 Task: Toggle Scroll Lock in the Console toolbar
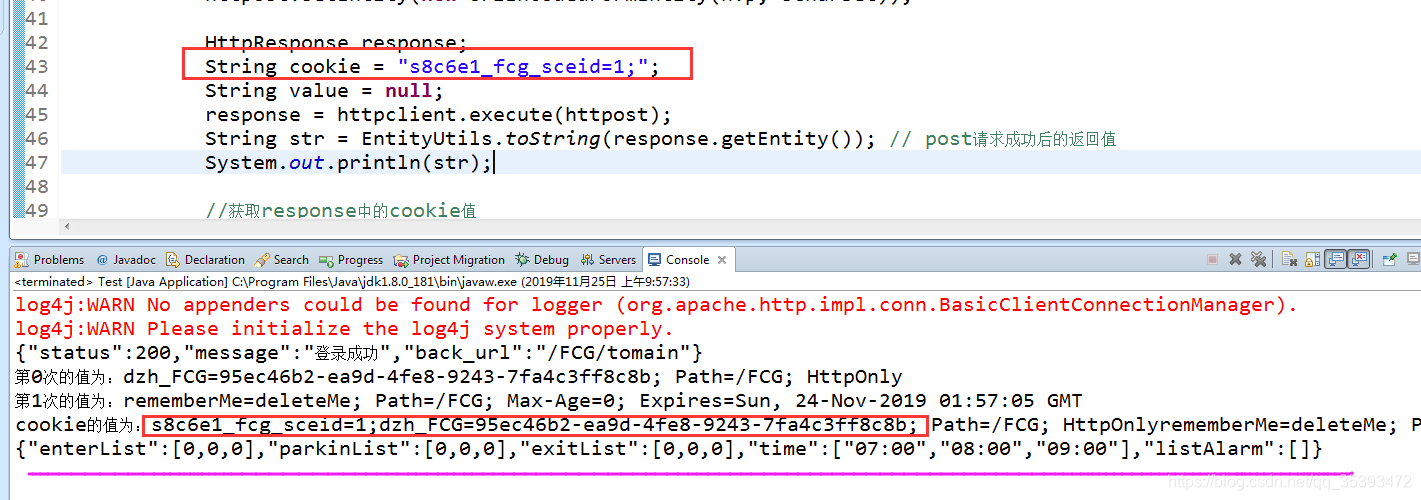tap(1312, 259)
